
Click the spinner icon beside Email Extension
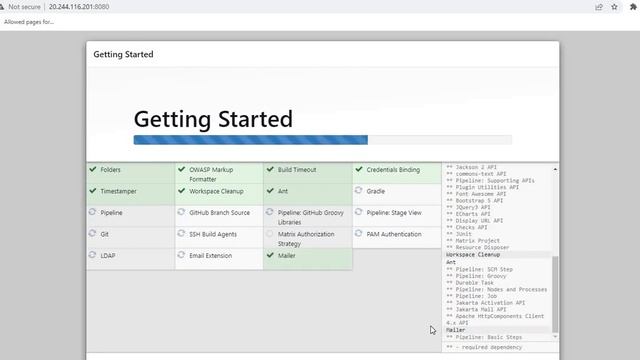click(182, 255)
